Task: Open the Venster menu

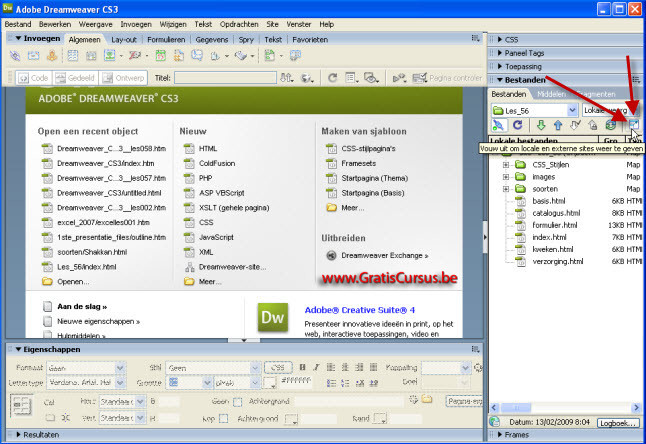Action: 299,24
